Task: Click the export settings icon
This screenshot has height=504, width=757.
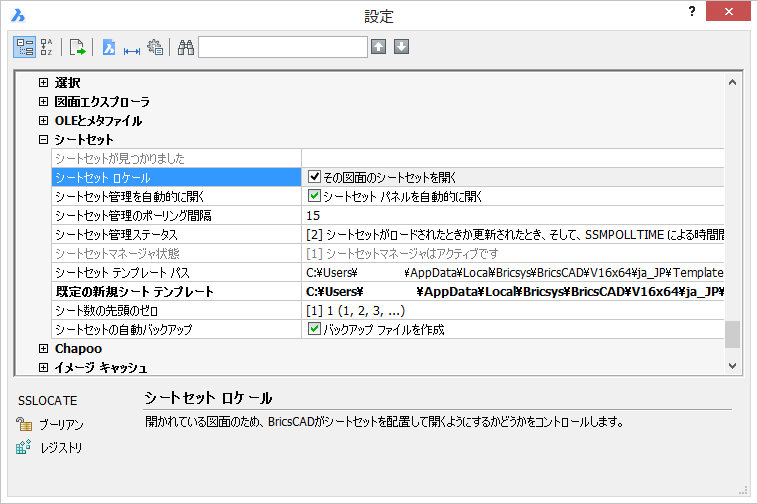Action: (x=77, y=47)
